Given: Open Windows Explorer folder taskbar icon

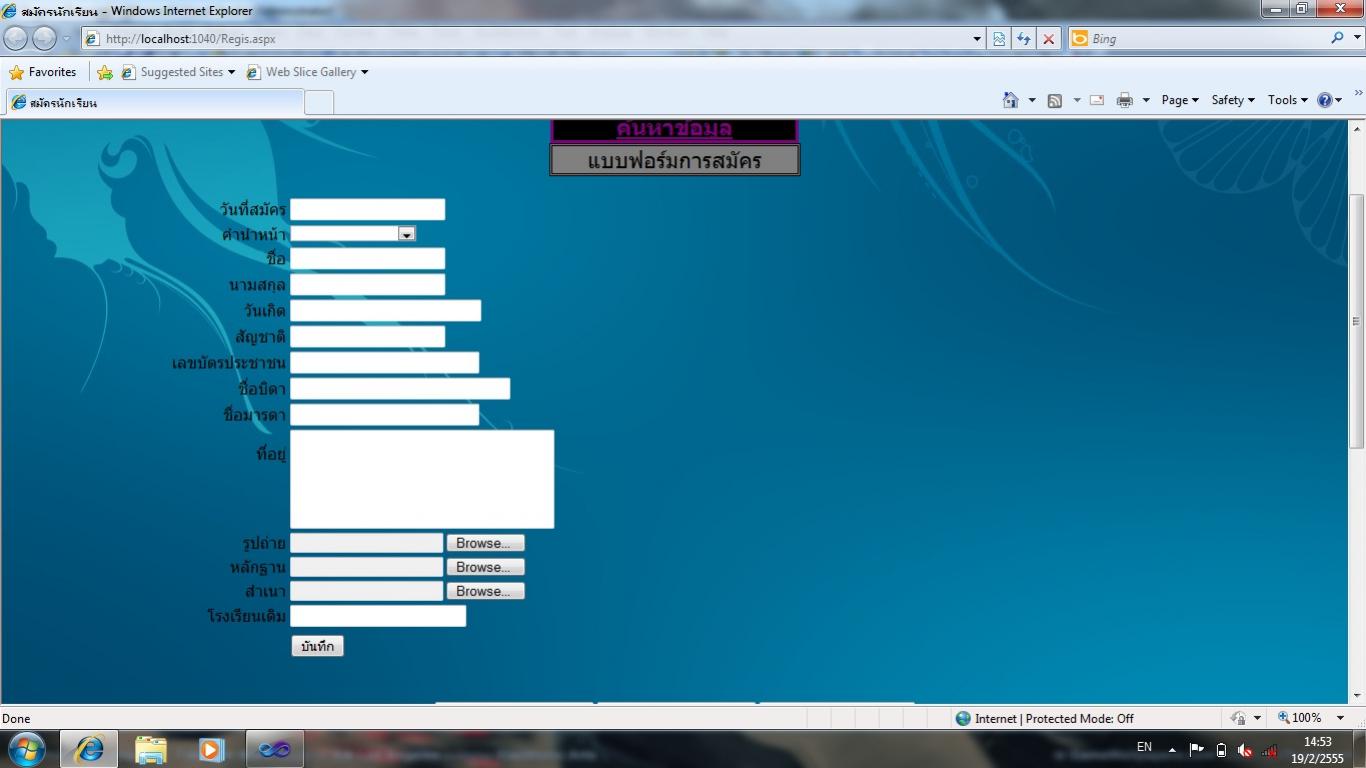Looking at the screenshot, I should pos(151,749).
